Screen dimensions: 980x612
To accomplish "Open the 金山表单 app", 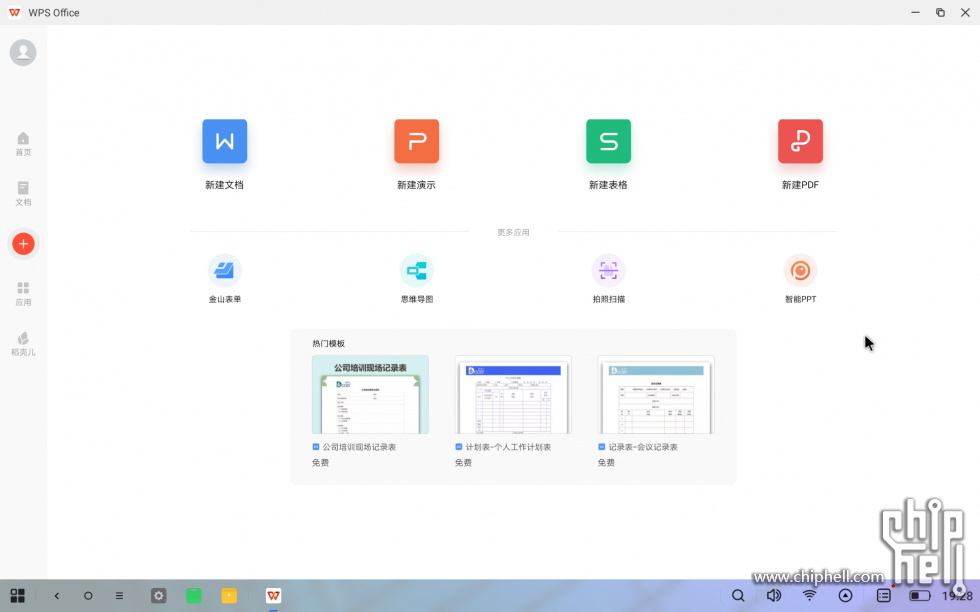I will tap(224, 271).
